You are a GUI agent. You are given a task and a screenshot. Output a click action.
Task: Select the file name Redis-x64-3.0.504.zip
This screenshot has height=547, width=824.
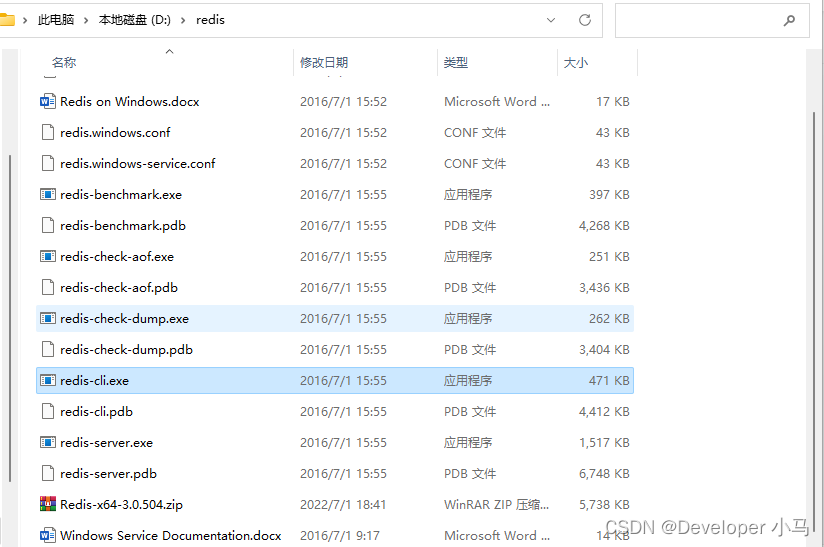121,504
